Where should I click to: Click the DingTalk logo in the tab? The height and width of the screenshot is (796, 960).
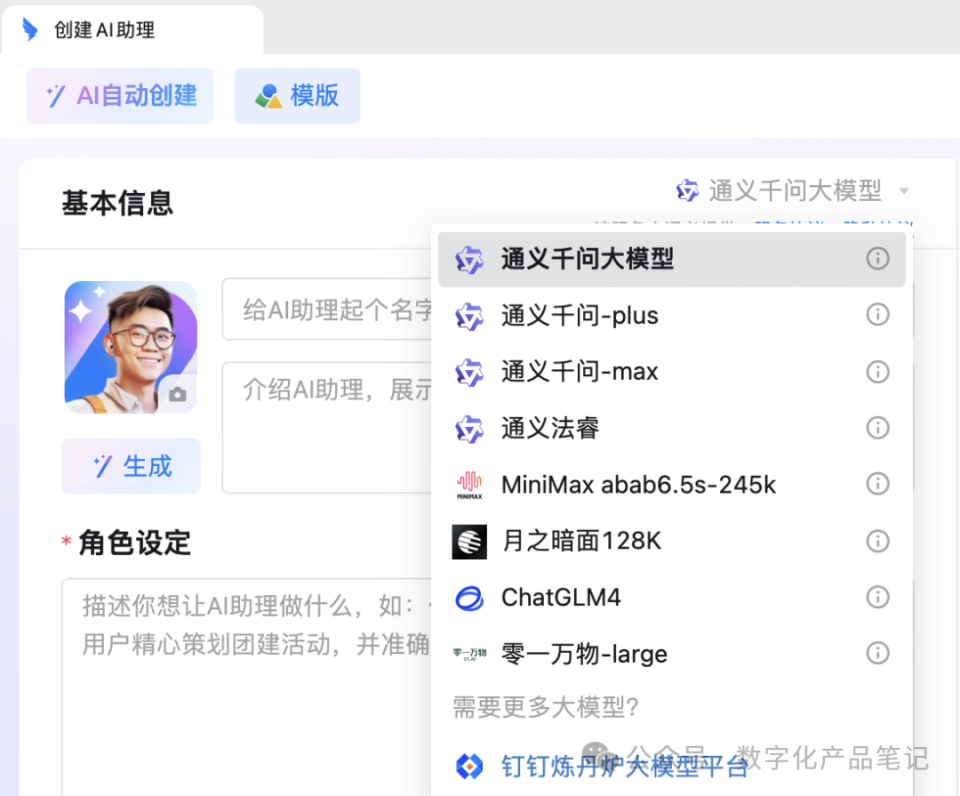tap(30, 29)
